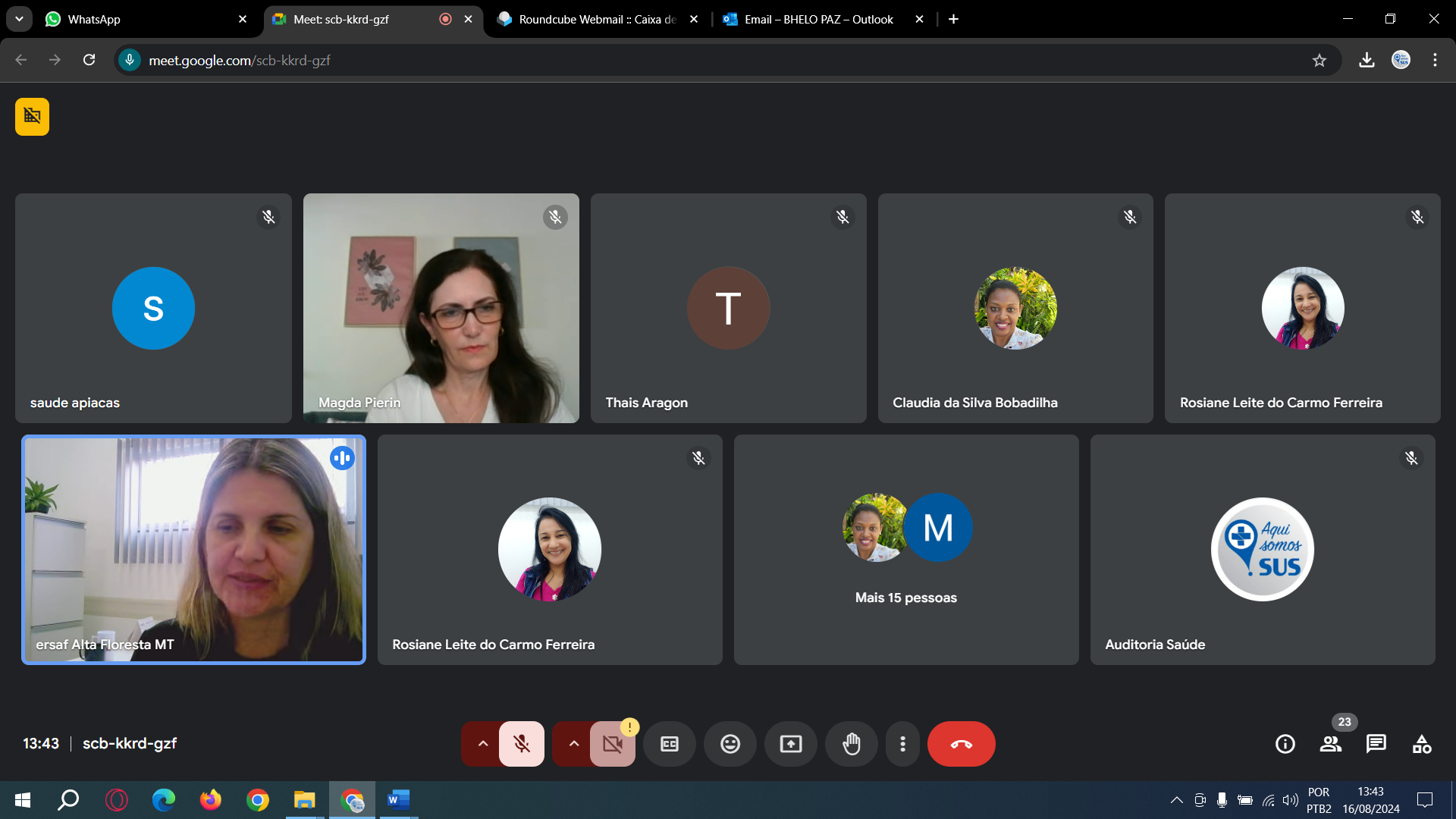Viewport: 1456px width, 819px height.
Task: Turn on the camera button
Action: coord(613,744)
